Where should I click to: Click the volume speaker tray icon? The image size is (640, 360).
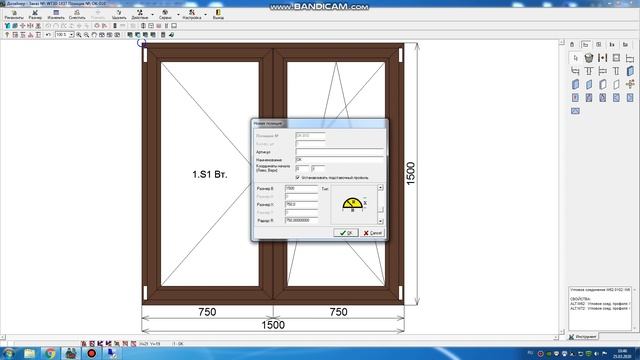click(x=596, y=353)
